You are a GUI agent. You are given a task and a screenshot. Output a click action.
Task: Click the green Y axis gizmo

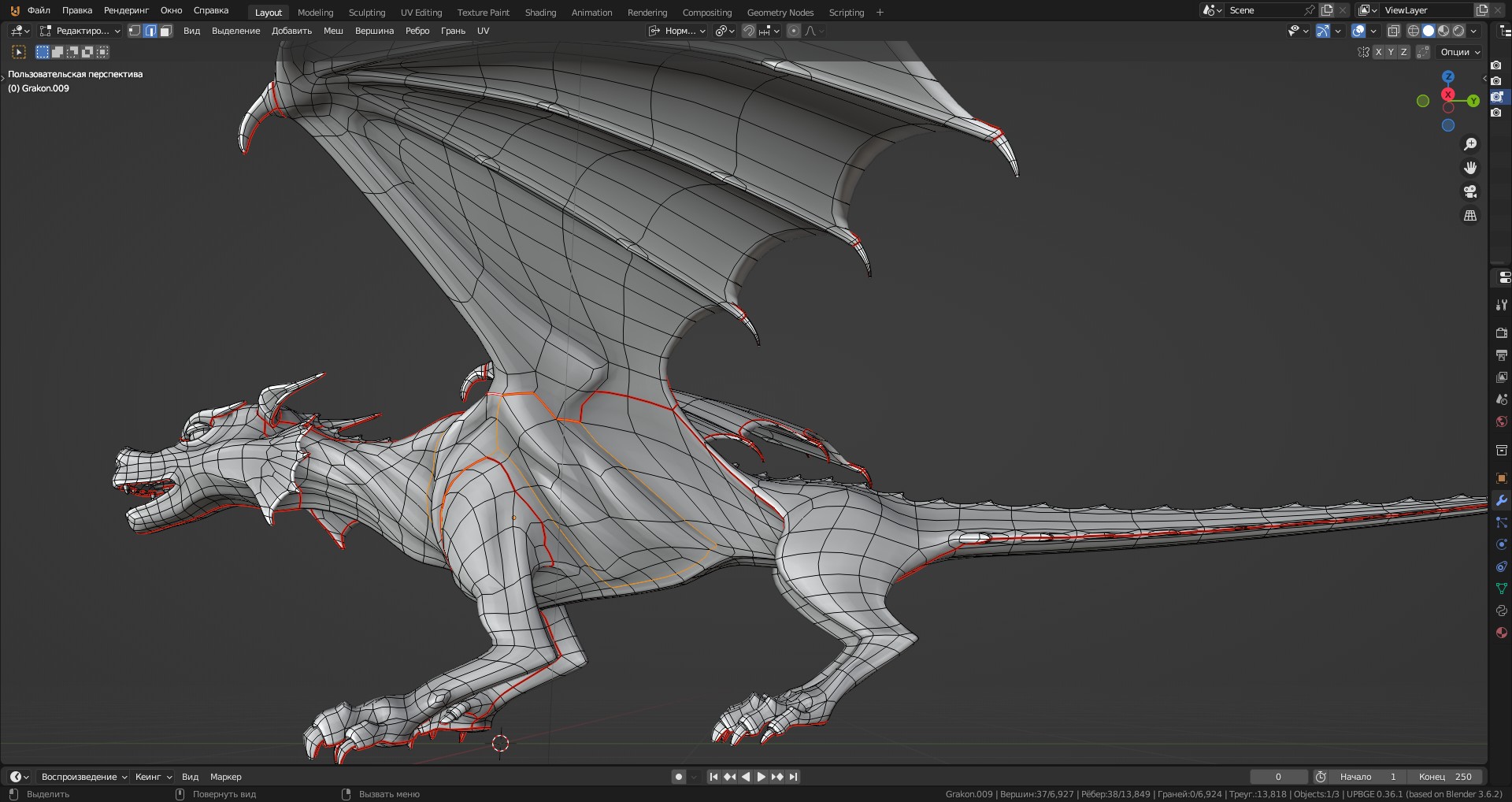click(x=1473, y=101)
